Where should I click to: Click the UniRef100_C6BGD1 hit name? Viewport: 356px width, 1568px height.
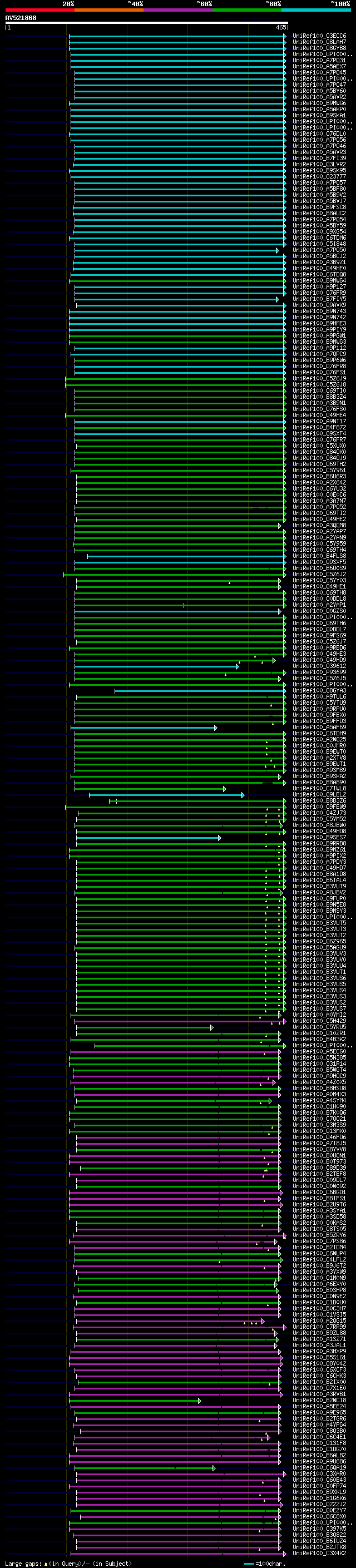click(319, 1192)
